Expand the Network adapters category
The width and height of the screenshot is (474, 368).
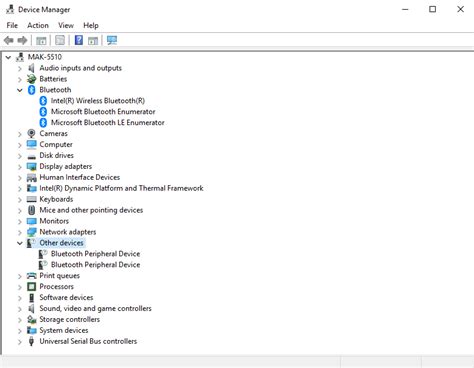[20, 232]
